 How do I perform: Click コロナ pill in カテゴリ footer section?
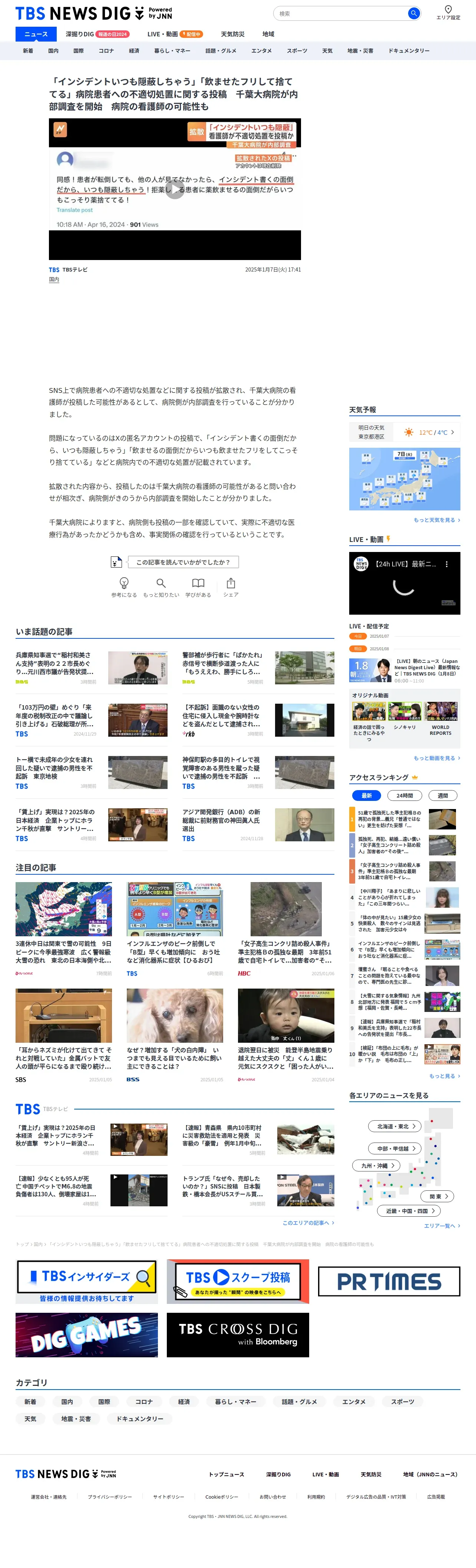pyautogui.click(x=143, y=1401)
